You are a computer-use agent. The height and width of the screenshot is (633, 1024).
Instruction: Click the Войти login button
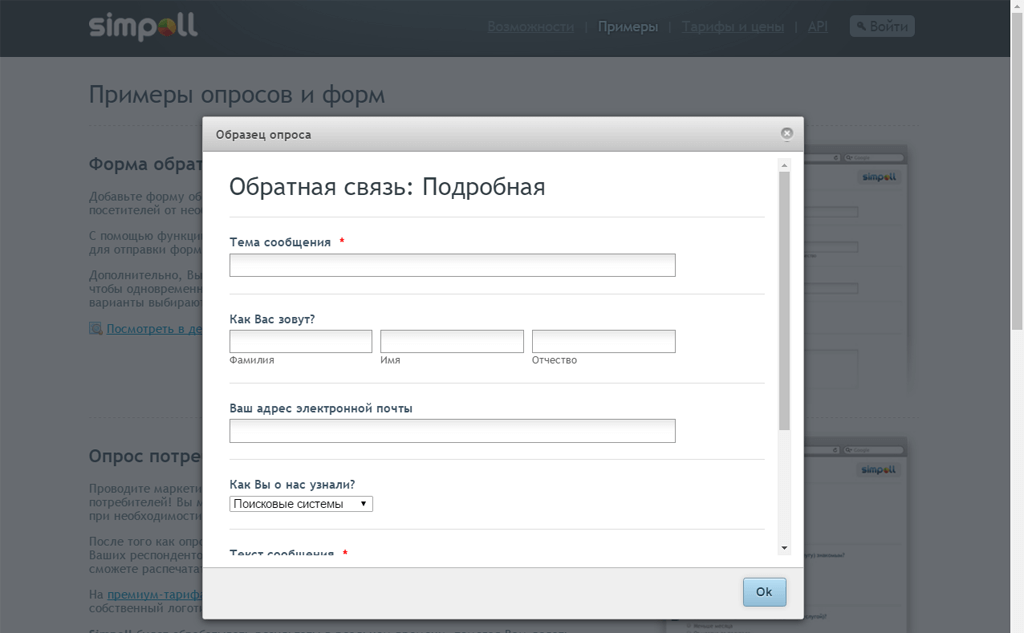(x=881, y=27)
